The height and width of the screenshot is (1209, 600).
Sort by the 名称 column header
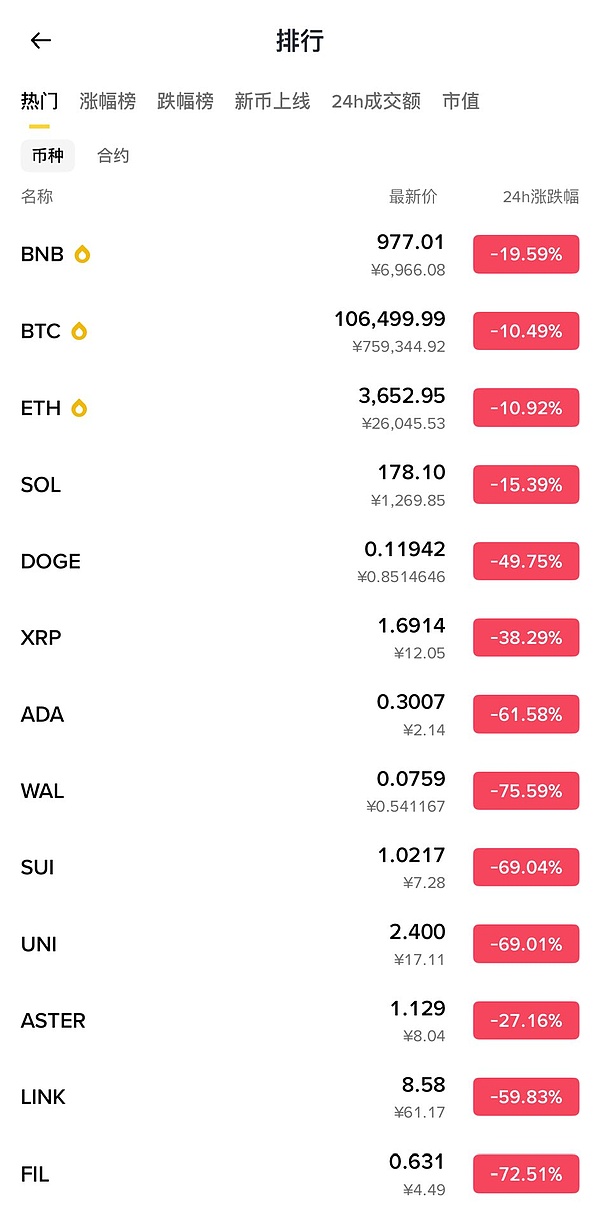pos(37,197)
